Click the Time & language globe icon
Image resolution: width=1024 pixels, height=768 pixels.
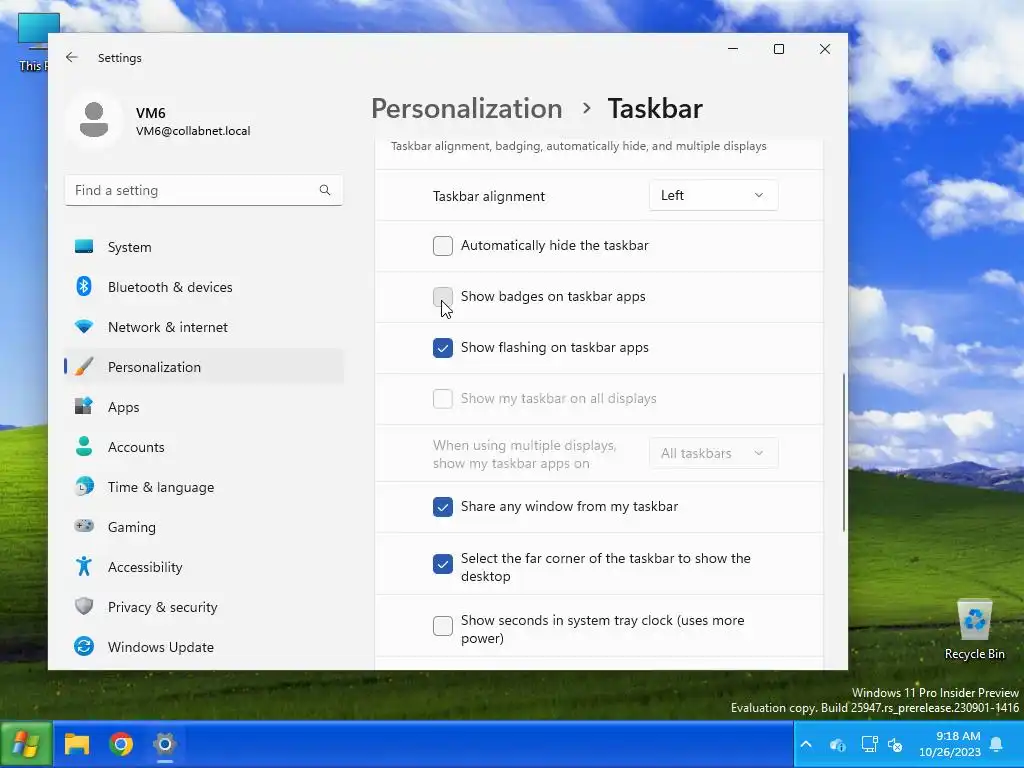pos(84,487)
